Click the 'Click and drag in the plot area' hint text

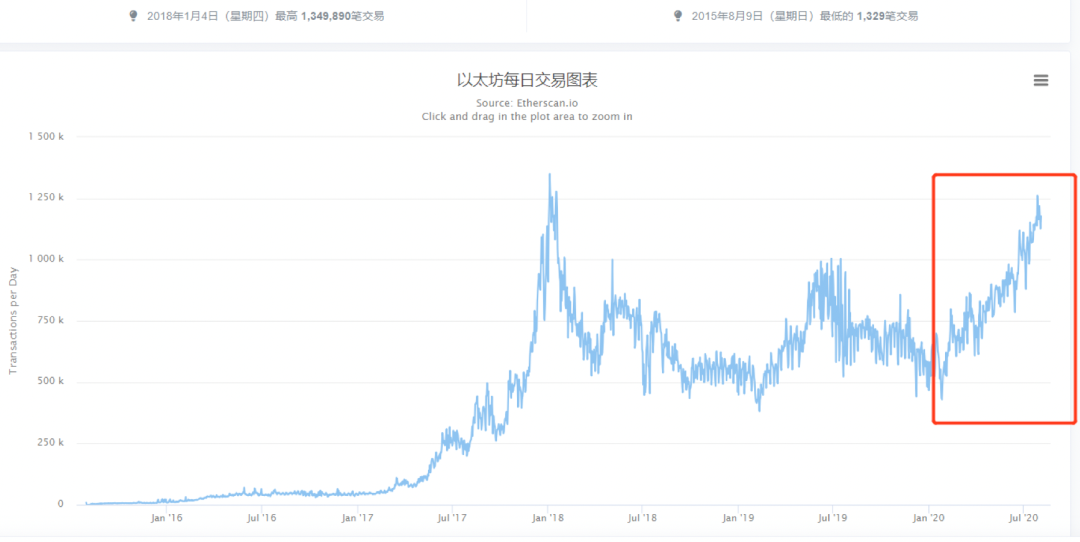click(527, 116)
